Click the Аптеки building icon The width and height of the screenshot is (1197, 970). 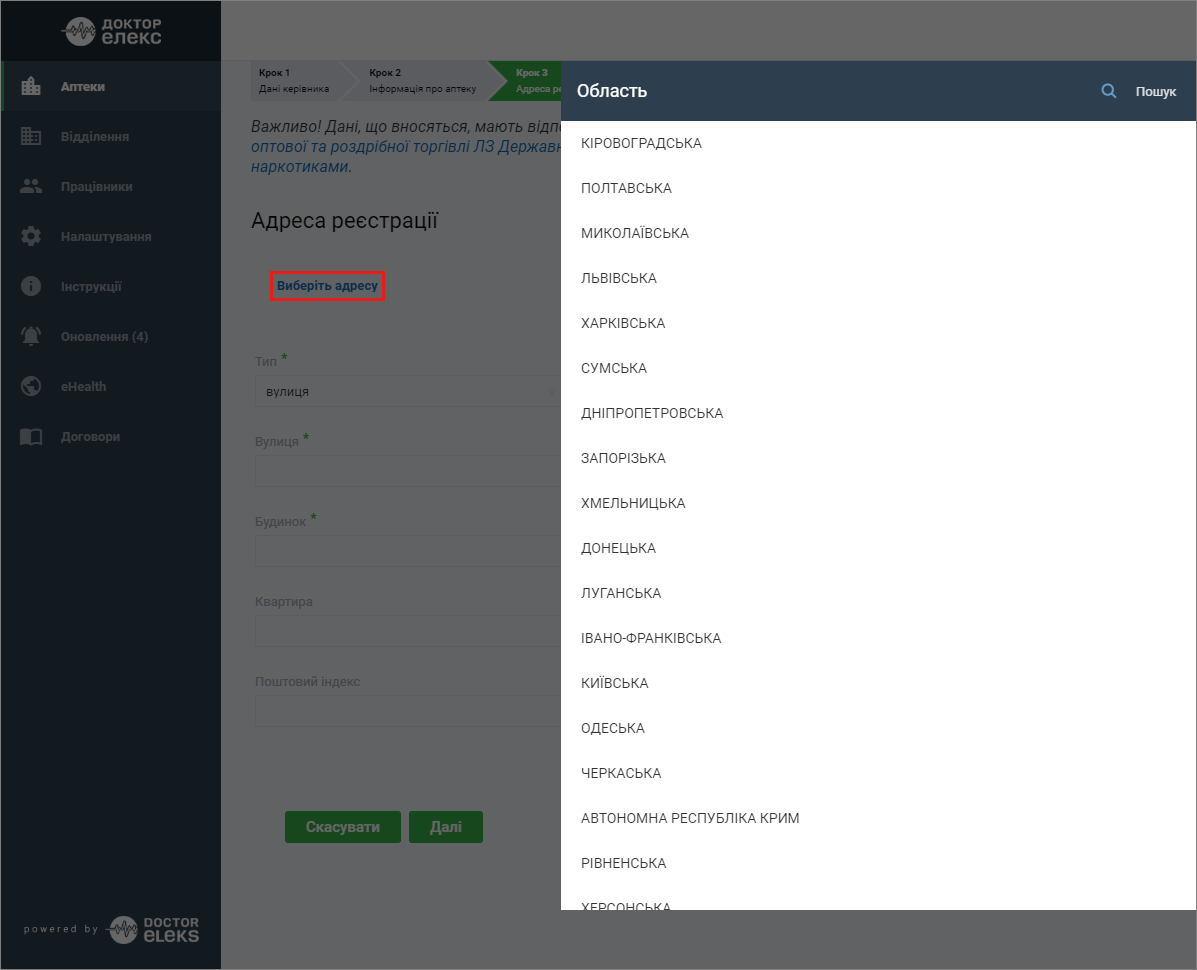31,86
